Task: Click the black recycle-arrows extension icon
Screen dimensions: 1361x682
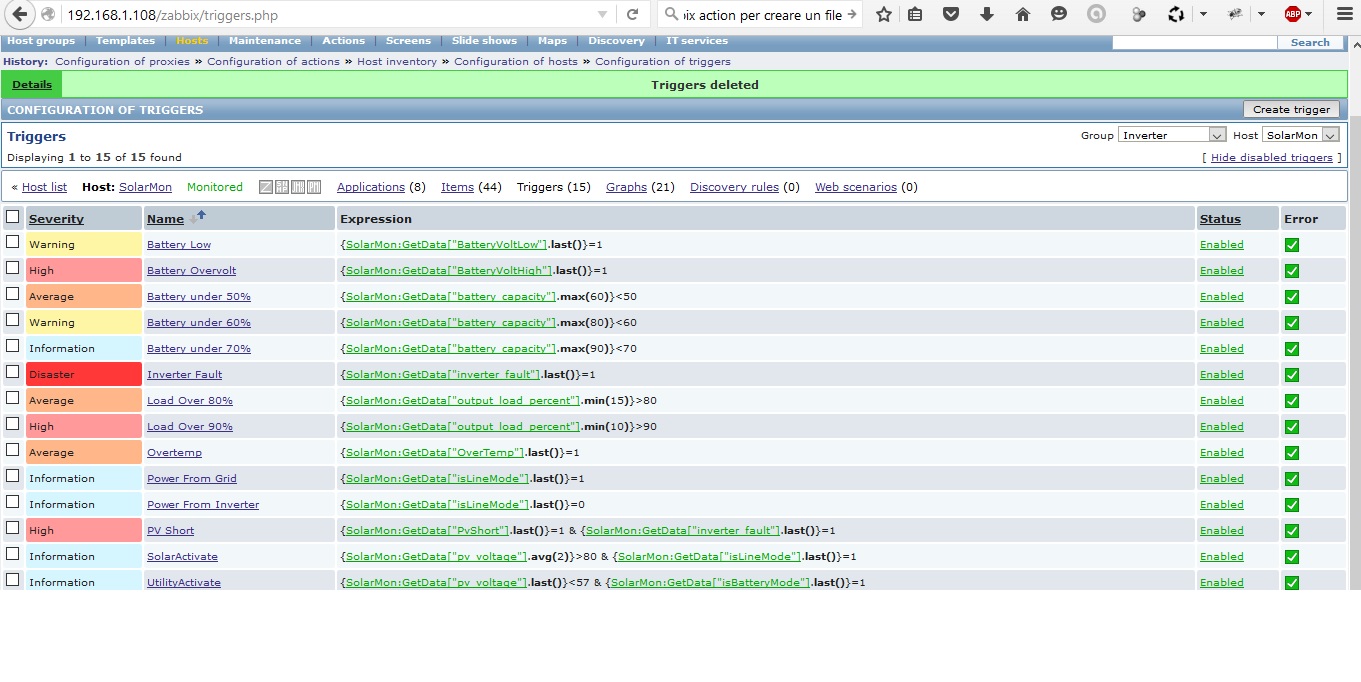Action: click(x=1176, y=15)
